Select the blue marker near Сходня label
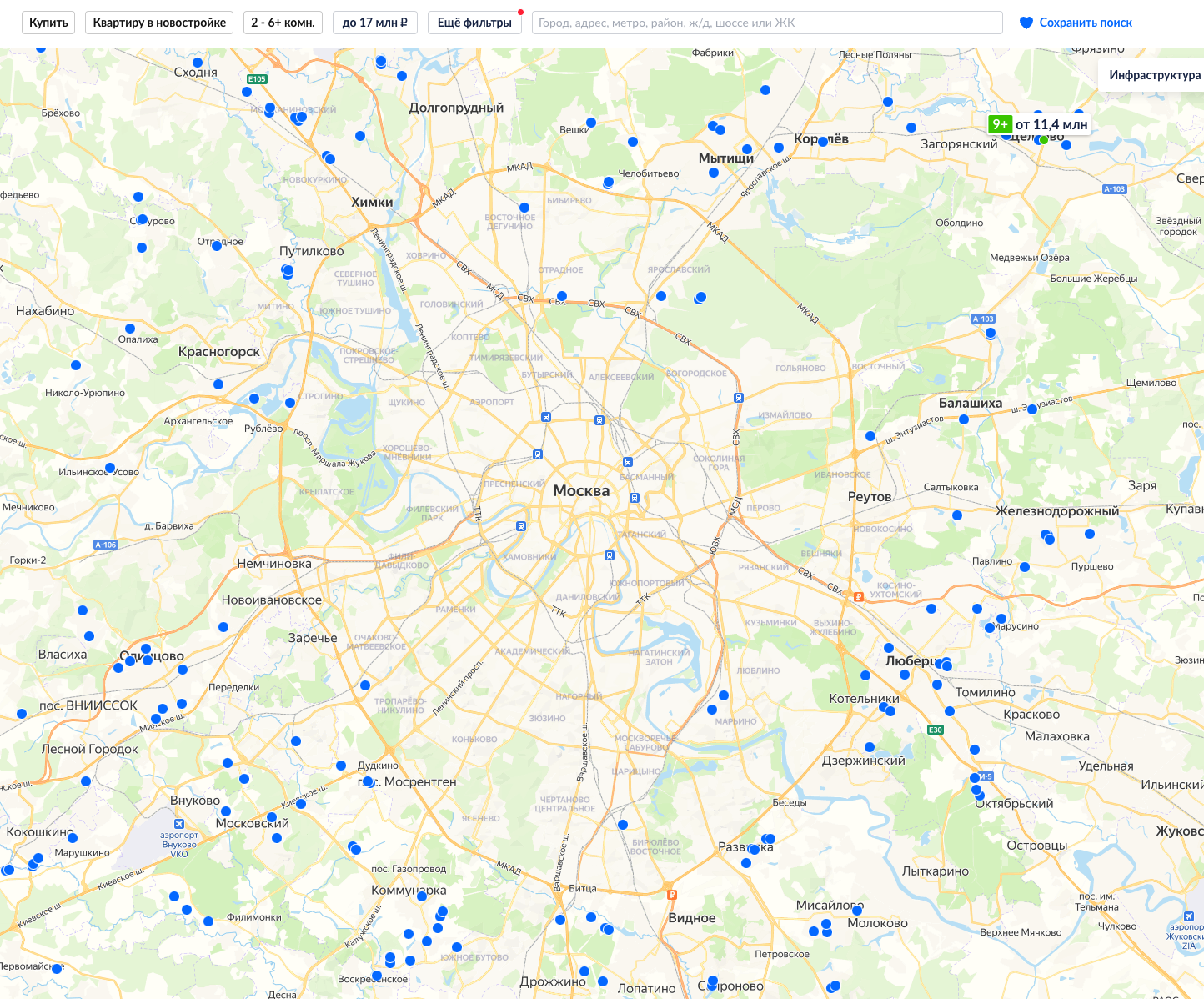1204x999 pixels. (x=198, y=63)
